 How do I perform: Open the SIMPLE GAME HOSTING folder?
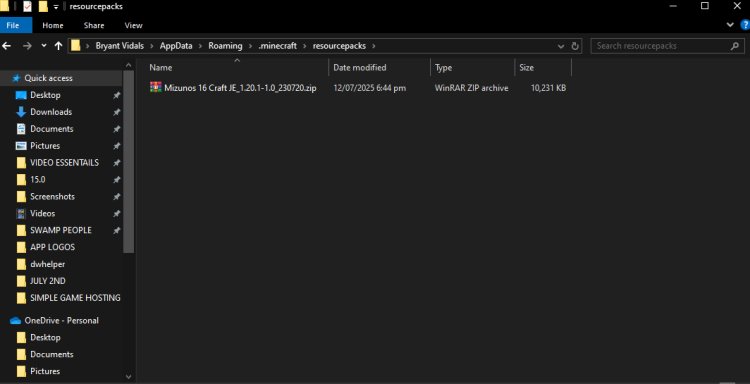75,297
